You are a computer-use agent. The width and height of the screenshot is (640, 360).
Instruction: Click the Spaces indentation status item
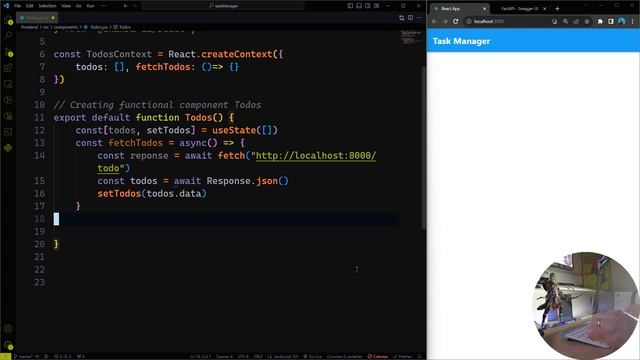click(x=224, y=356)
